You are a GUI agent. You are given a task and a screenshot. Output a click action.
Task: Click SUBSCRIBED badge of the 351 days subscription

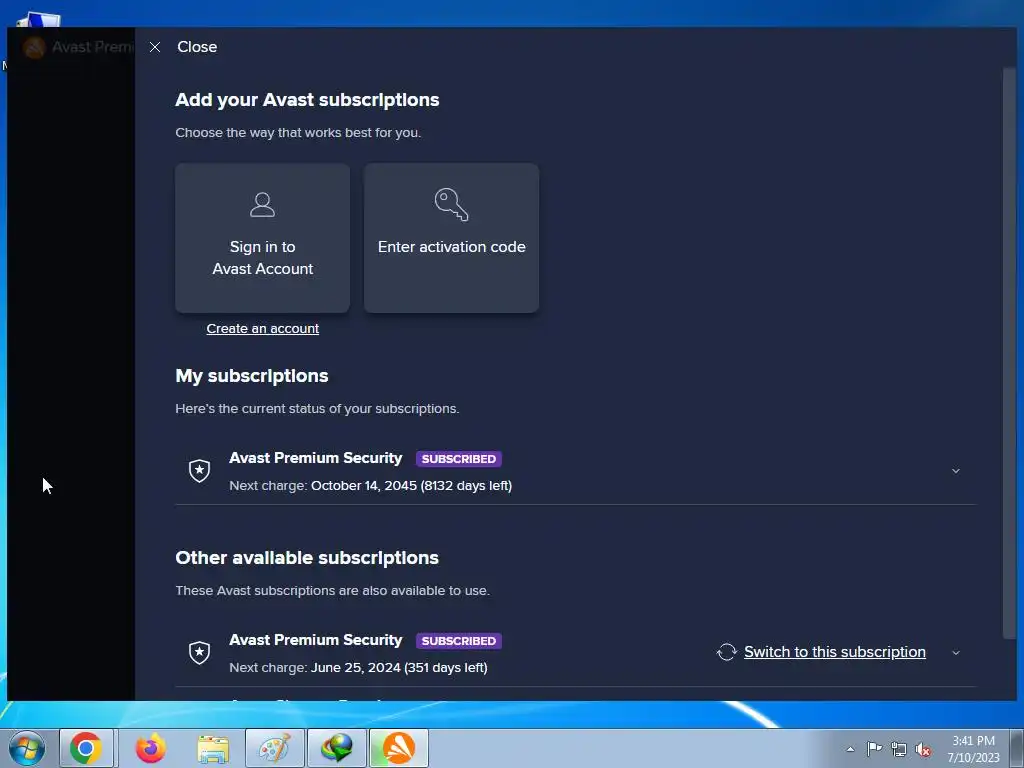[458, 641]
